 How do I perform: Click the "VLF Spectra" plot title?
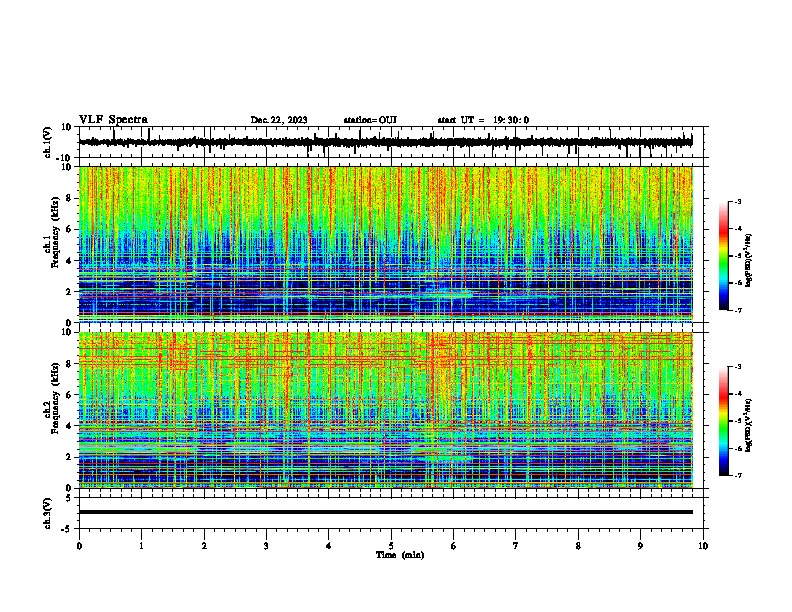click(x=113, y=120)
